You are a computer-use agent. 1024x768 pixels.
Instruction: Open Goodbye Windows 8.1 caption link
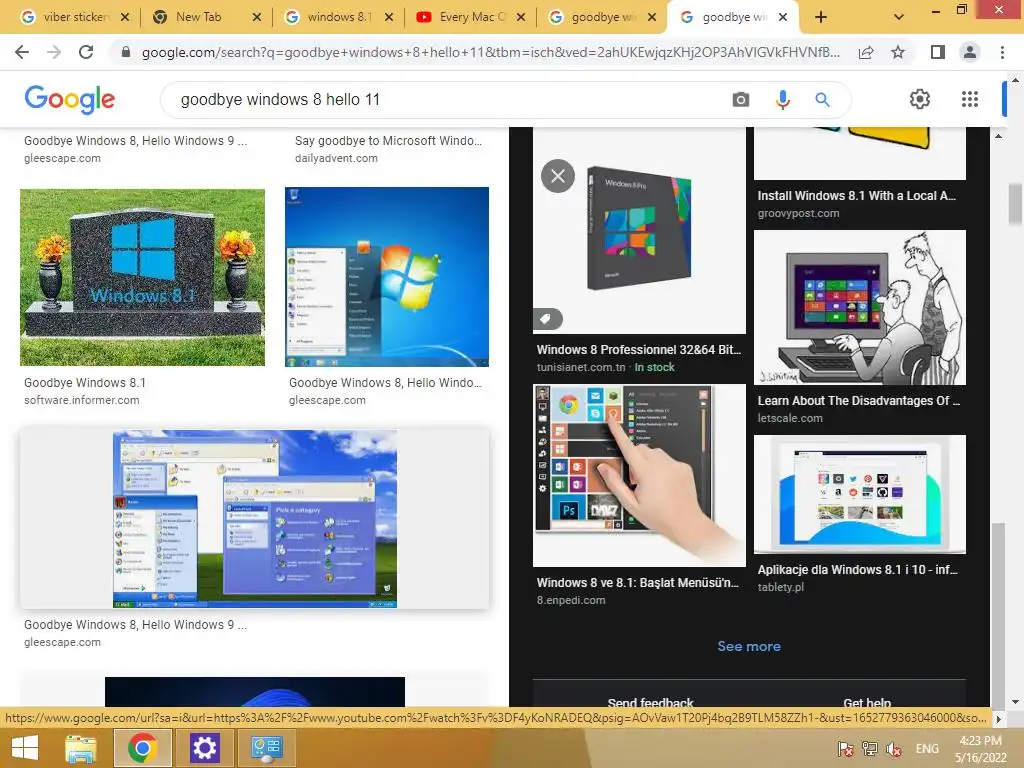pyautogui.click(x=85, y=383)
